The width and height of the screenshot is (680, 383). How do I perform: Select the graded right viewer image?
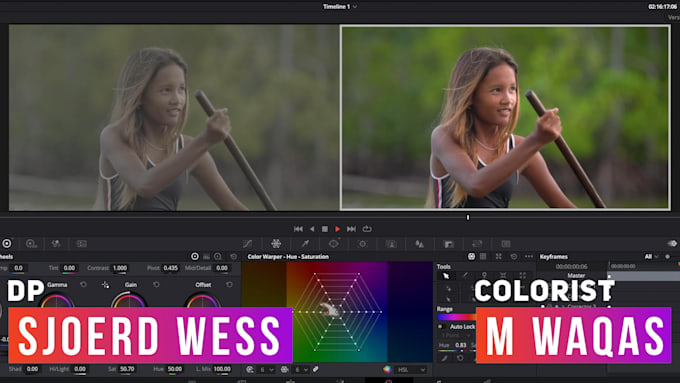pyautogui.click(x=505, y=117)
